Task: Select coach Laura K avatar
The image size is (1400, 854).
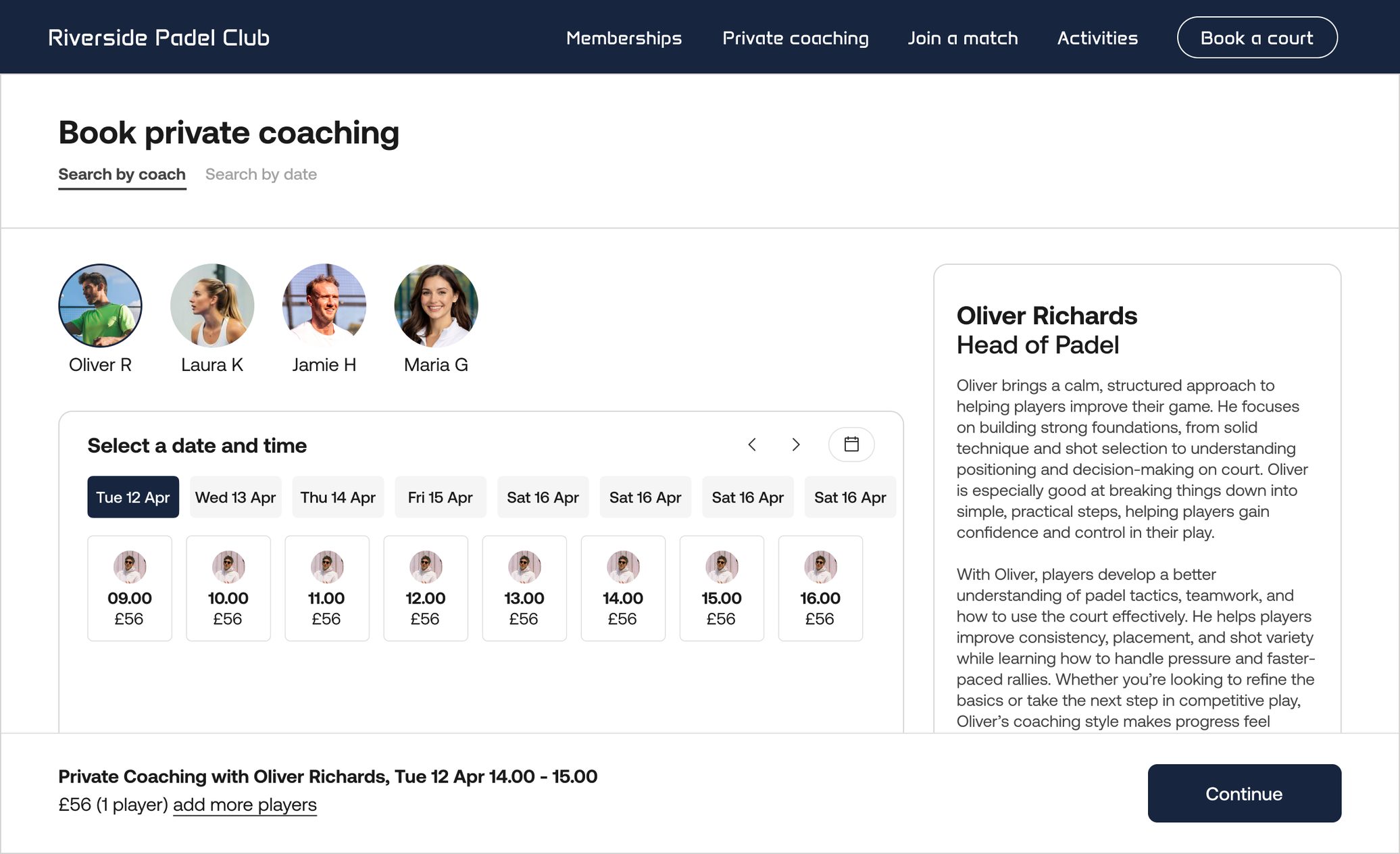Action: click(x=212, y=305)
